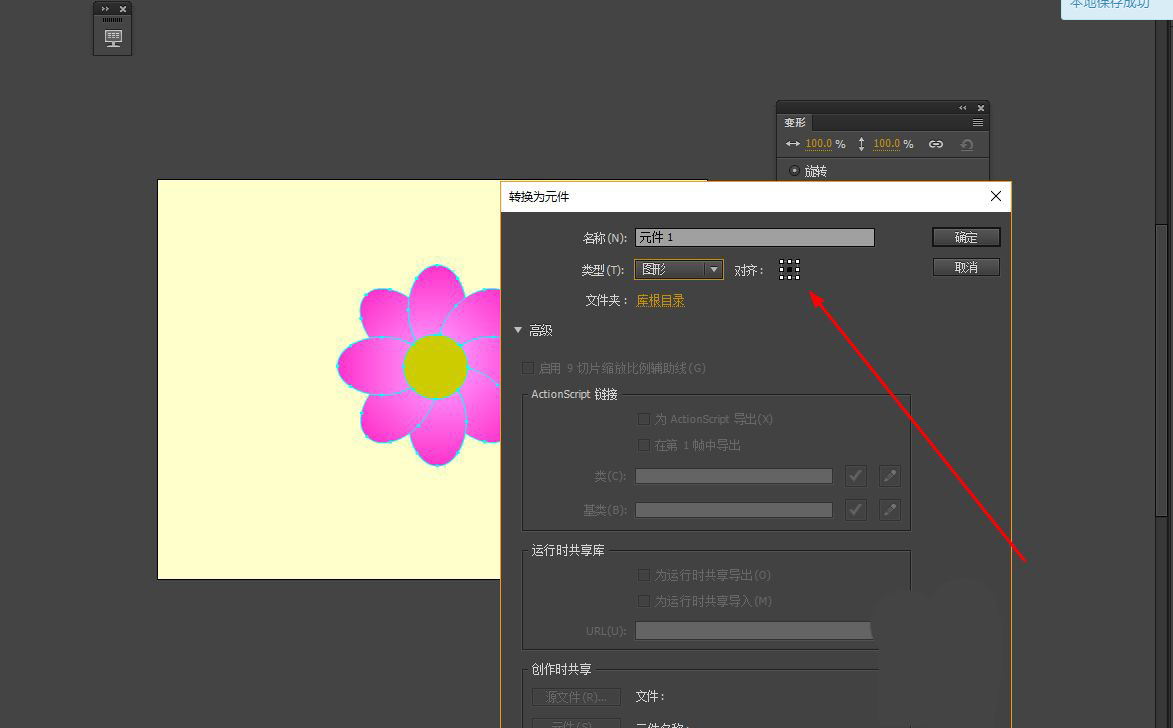This screenshot has width=1173, height=728.
Task: Click the yellow center of the flower
Action: pyautogui.click(x=435, y=367)
